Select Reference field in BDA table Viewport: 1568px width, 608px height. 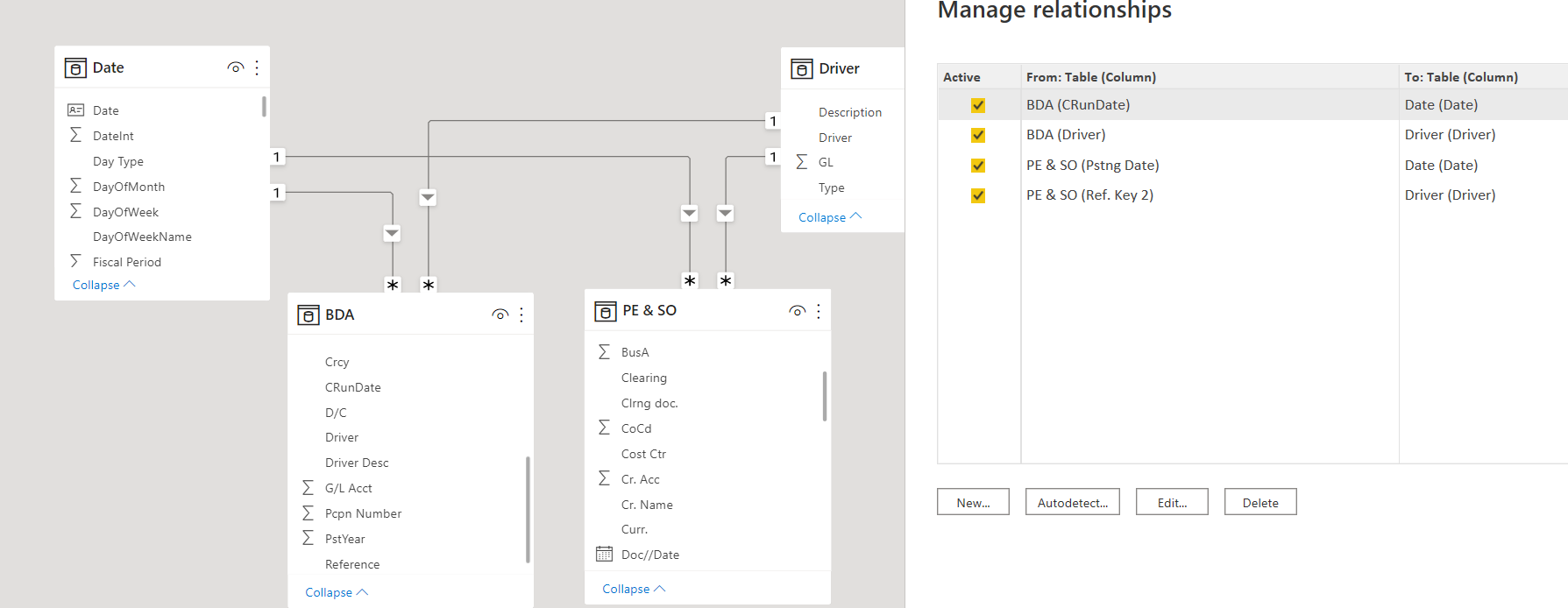tap(352, 564)
